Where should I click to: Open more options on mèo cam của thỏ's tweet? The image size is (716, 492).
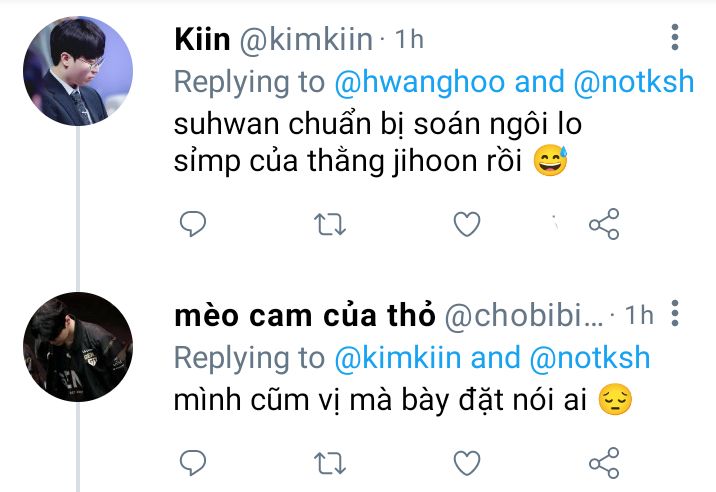coord(674,313)
